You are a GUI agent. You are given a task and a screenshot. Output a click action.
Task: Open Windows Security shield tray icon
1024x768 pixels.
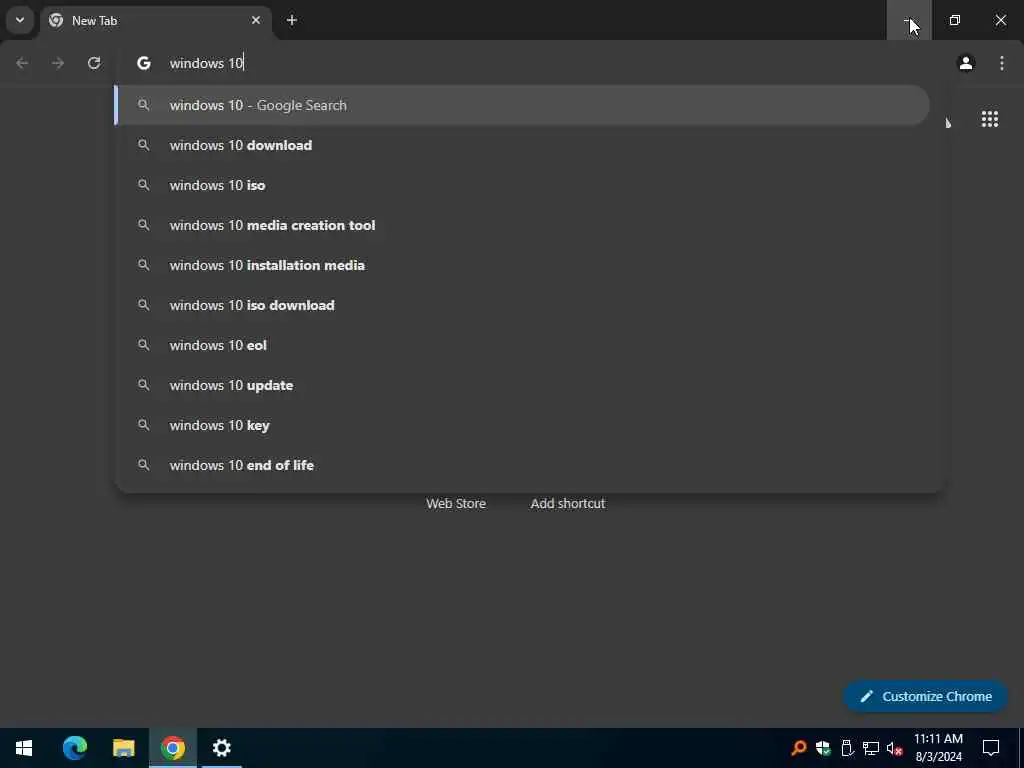(x=823, y=748)
